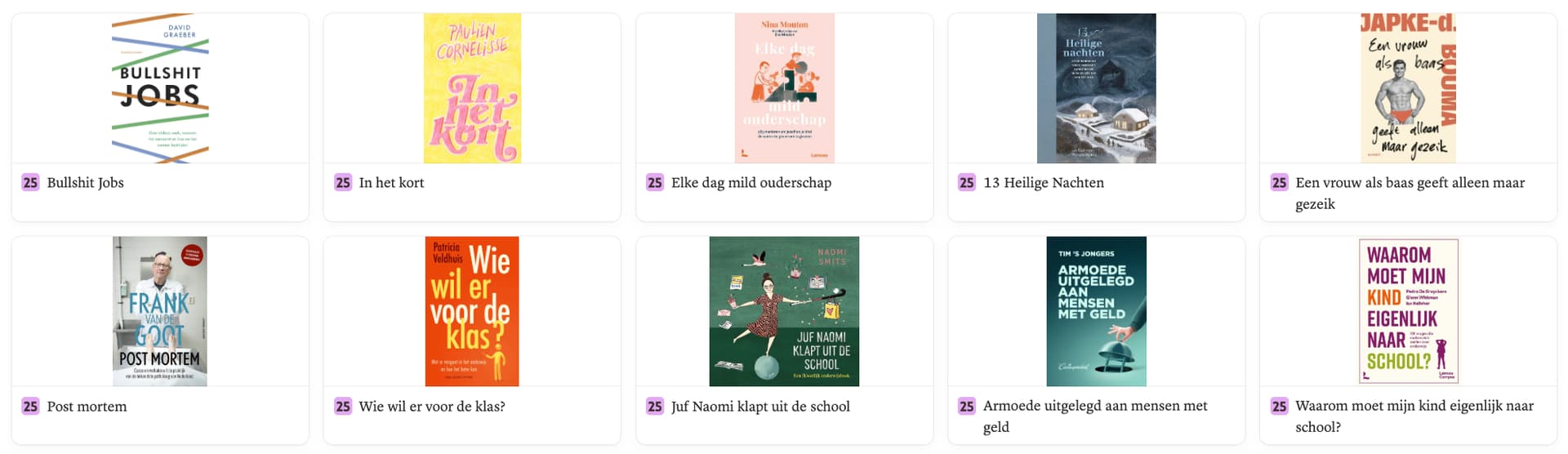Select the Waarom moet mijn kind cover image
The image size is (1568, 454).
click(1408, 311)
